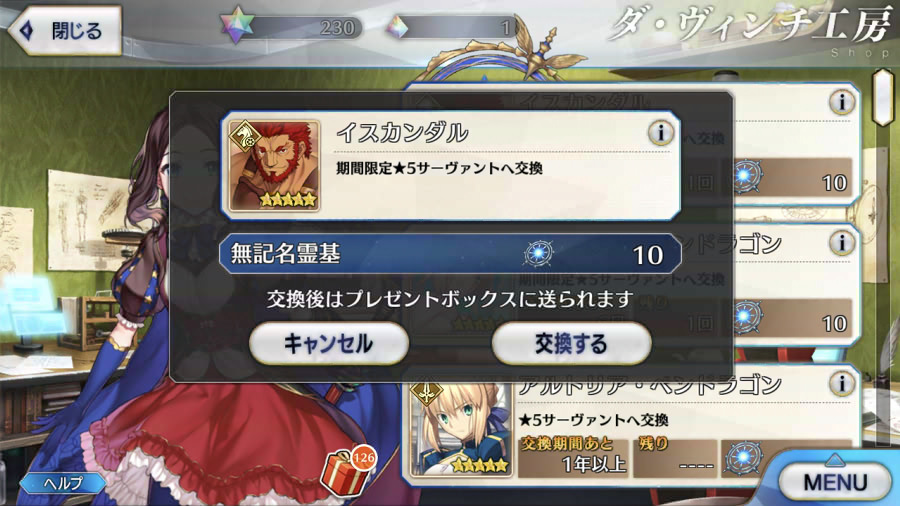900x506 pixels.
Task: Tap the present box gift icon
Action: click(x=347, y=471)
